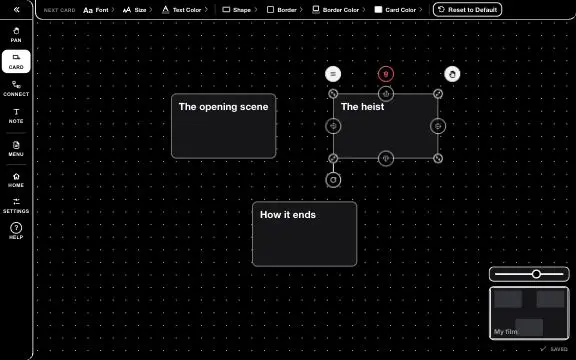
Task: Delete The heist card with red trash icon
Action: 386,74
